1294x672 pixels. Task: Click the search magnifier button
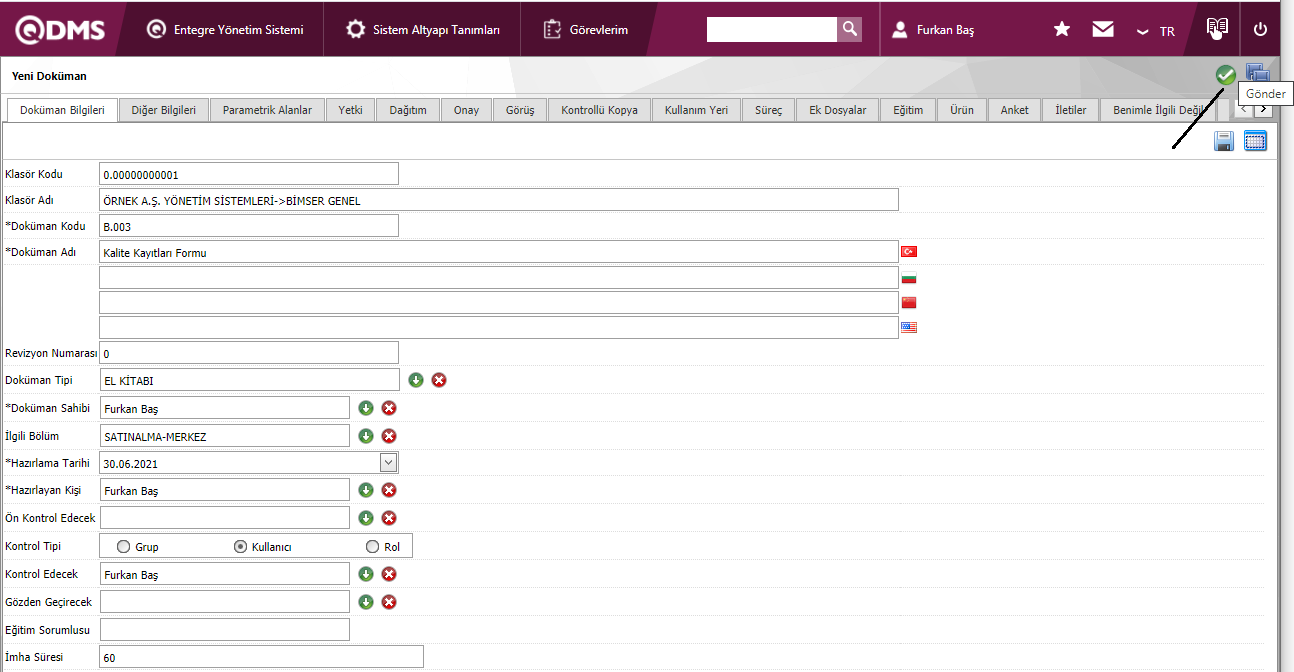click(849, 29)
